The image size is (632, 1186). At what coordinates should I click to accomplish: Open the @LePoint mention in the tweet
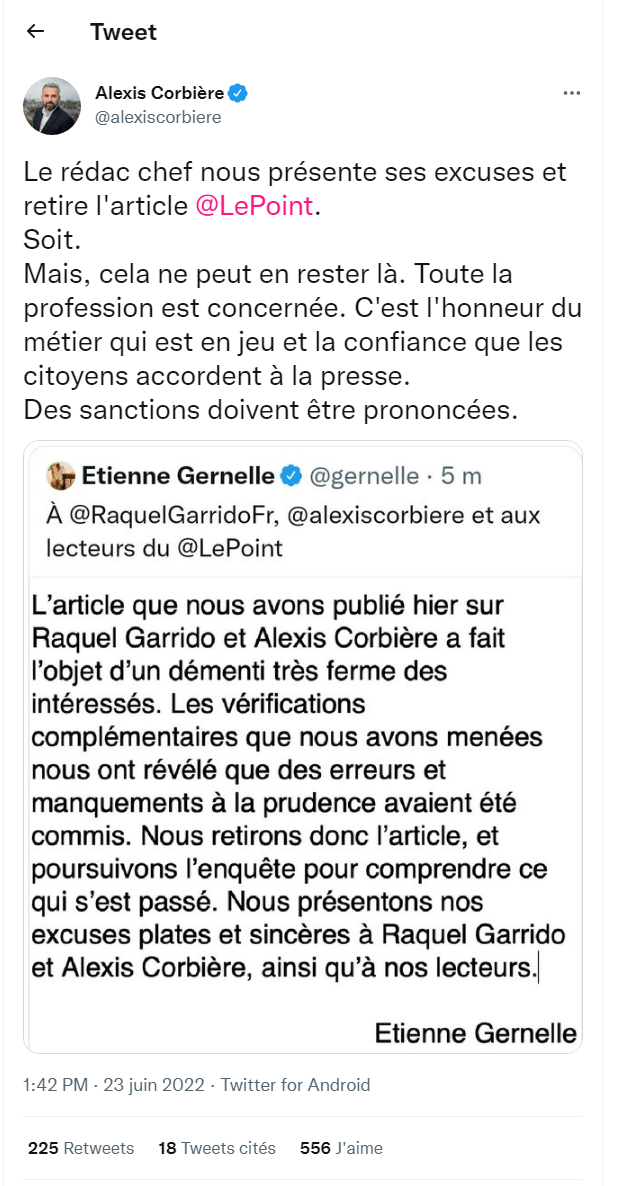[x=254, y=206]
